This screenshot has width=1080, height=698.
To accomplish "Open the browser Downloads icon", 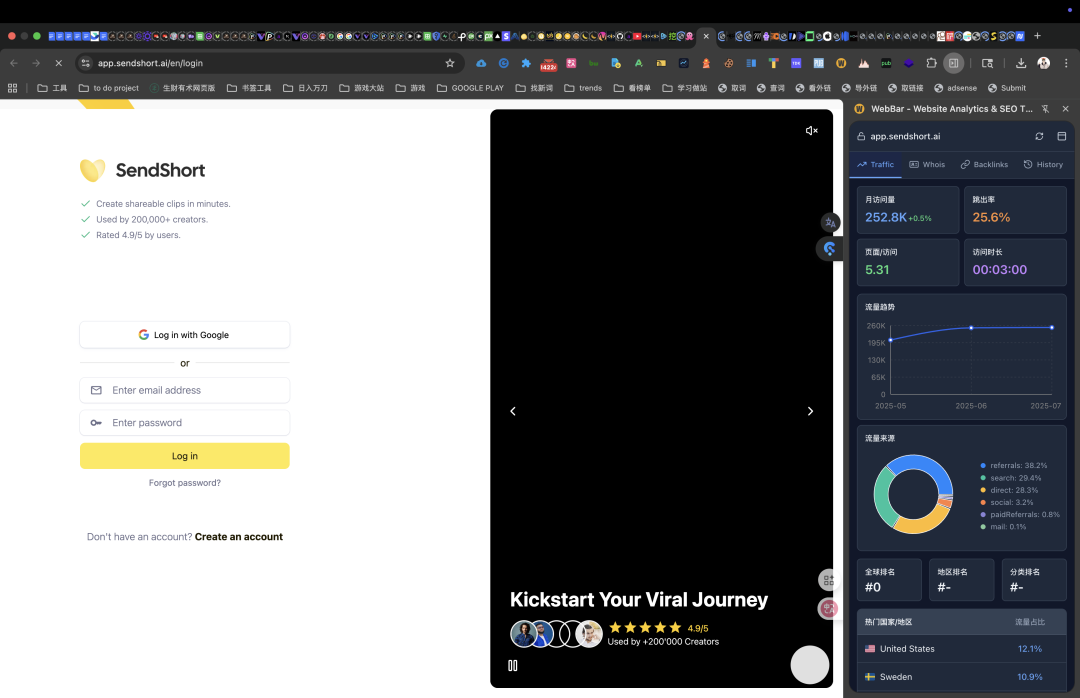I will click(1021, 63).
